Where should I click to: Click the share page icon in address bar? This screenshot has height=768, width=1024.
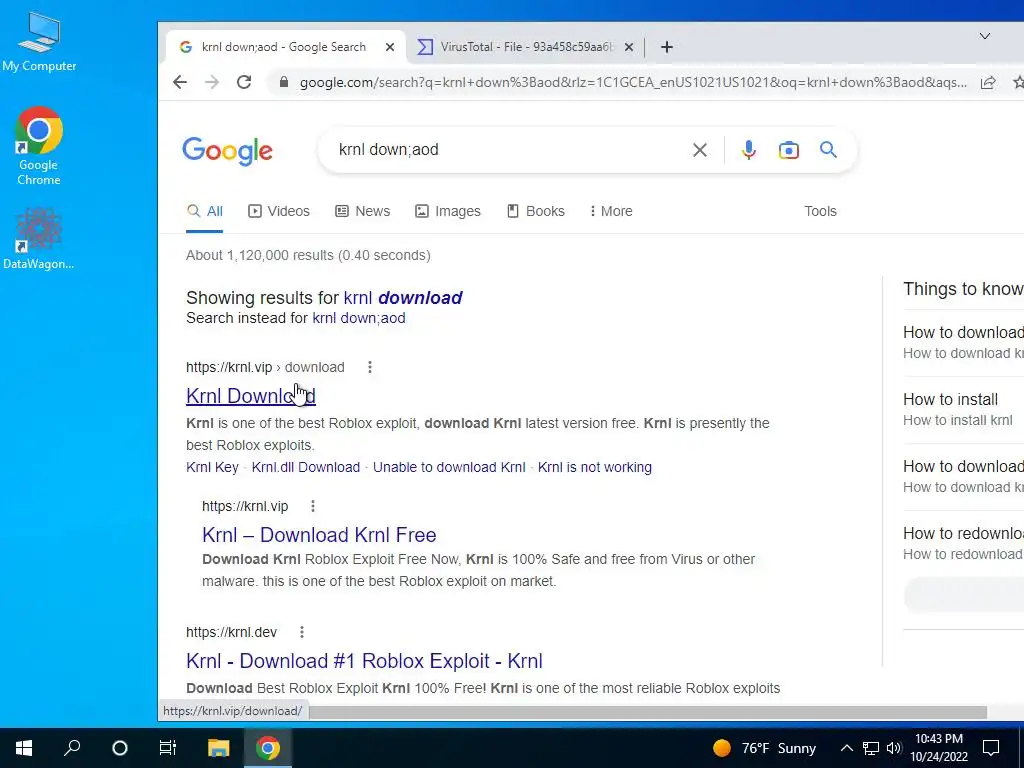click(x=988, y=82)
